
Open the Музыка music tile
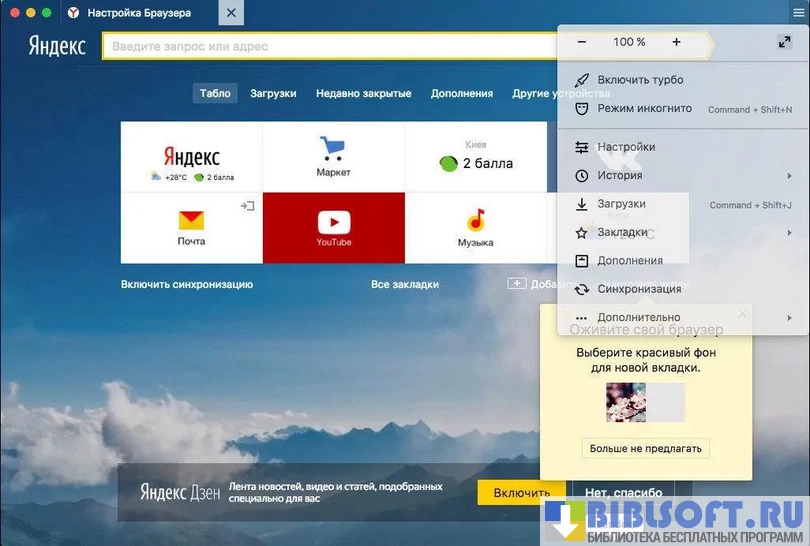475,227
